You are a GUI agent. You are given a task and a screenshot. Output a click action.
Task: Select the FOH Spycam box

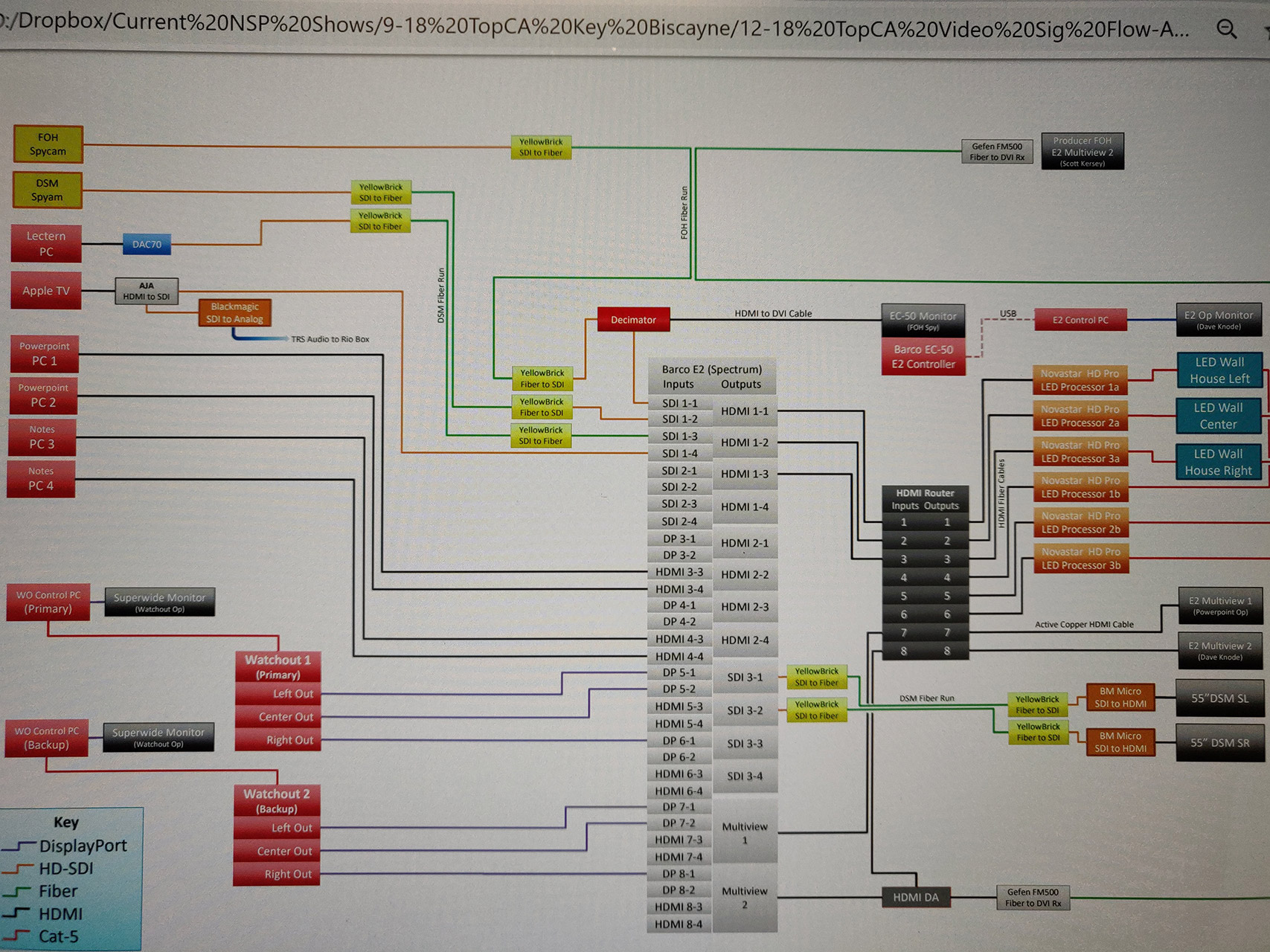[48, 144]
